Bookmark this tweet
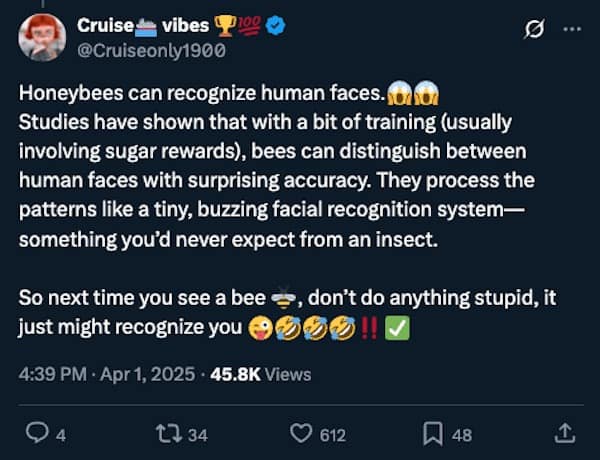The height and width of the screenshot is (460, 600). point(434,434)
